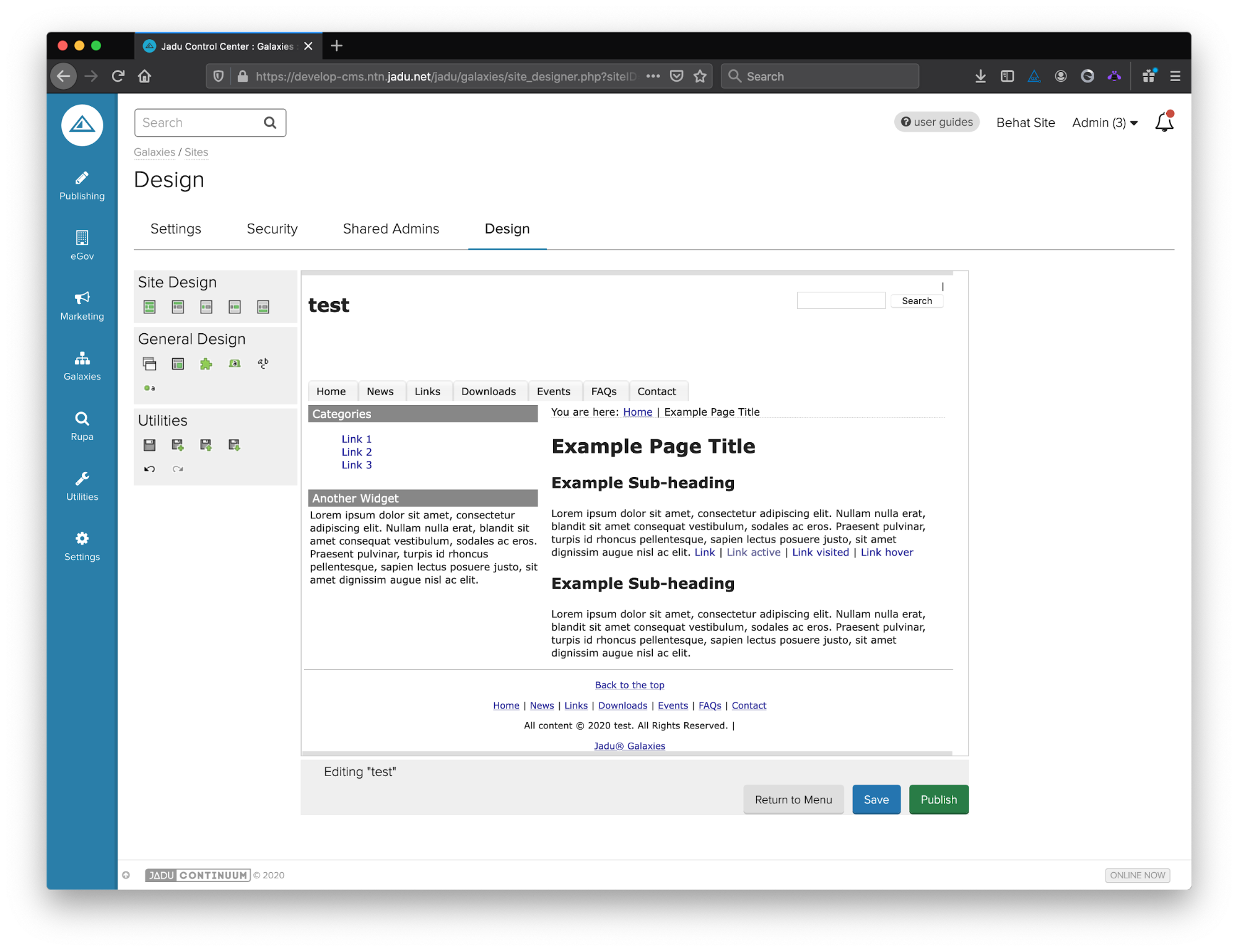The image size is (1238, 952).
Task: Click the plain floppy disk save icon
Action: click(149, 445)
